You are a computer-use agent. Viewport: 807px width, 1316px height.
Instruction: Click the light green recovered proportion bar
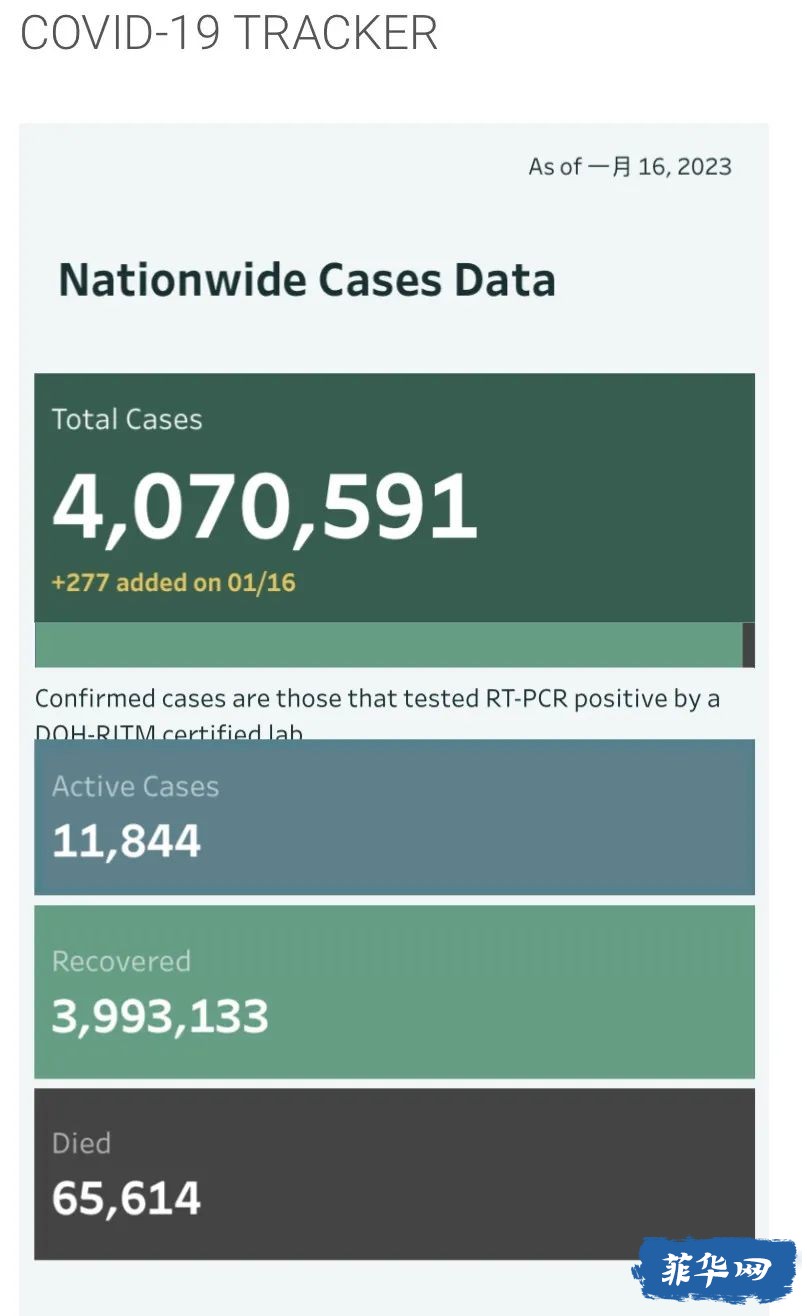(x=388, y=645)
